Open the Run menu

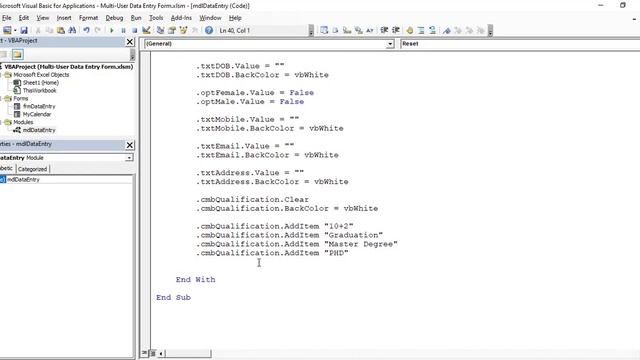point(136,18)
